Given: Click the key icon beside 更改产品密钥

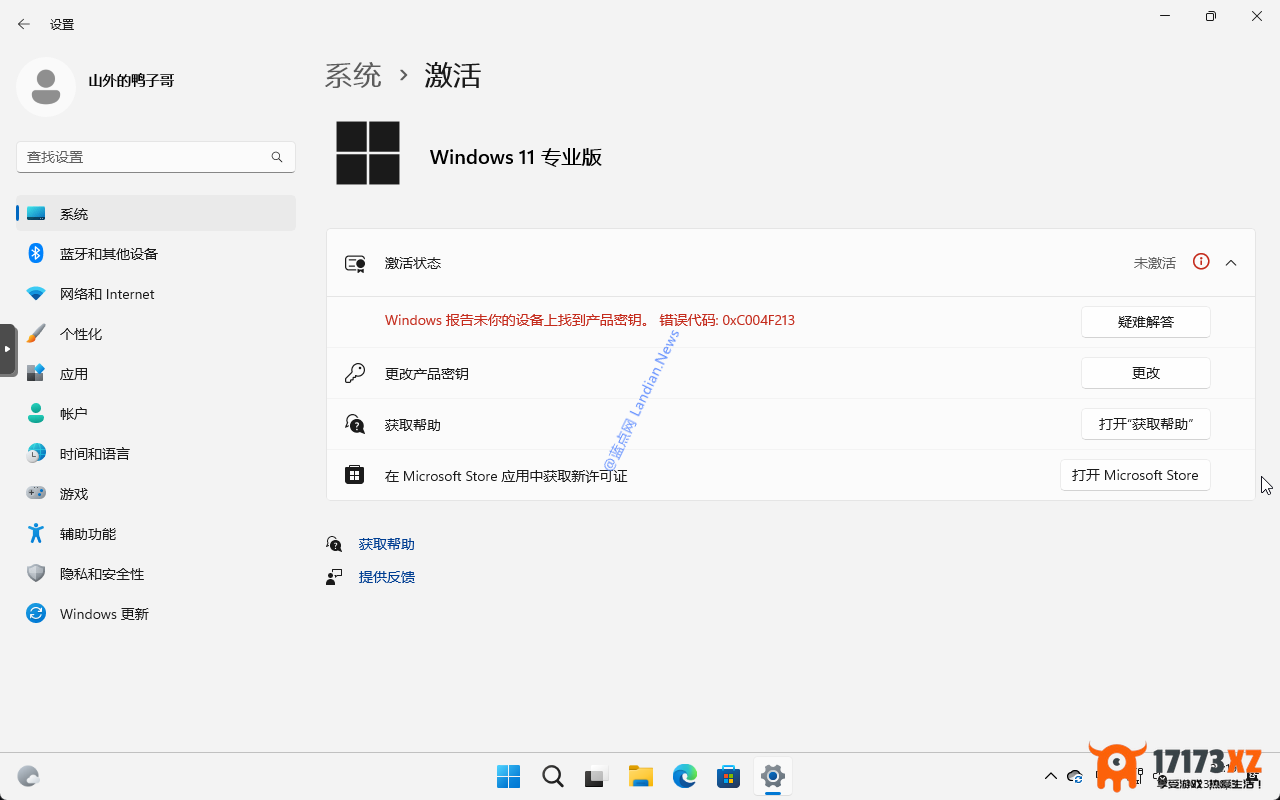Looking at the screenshot, I should [x=355, y=373].
